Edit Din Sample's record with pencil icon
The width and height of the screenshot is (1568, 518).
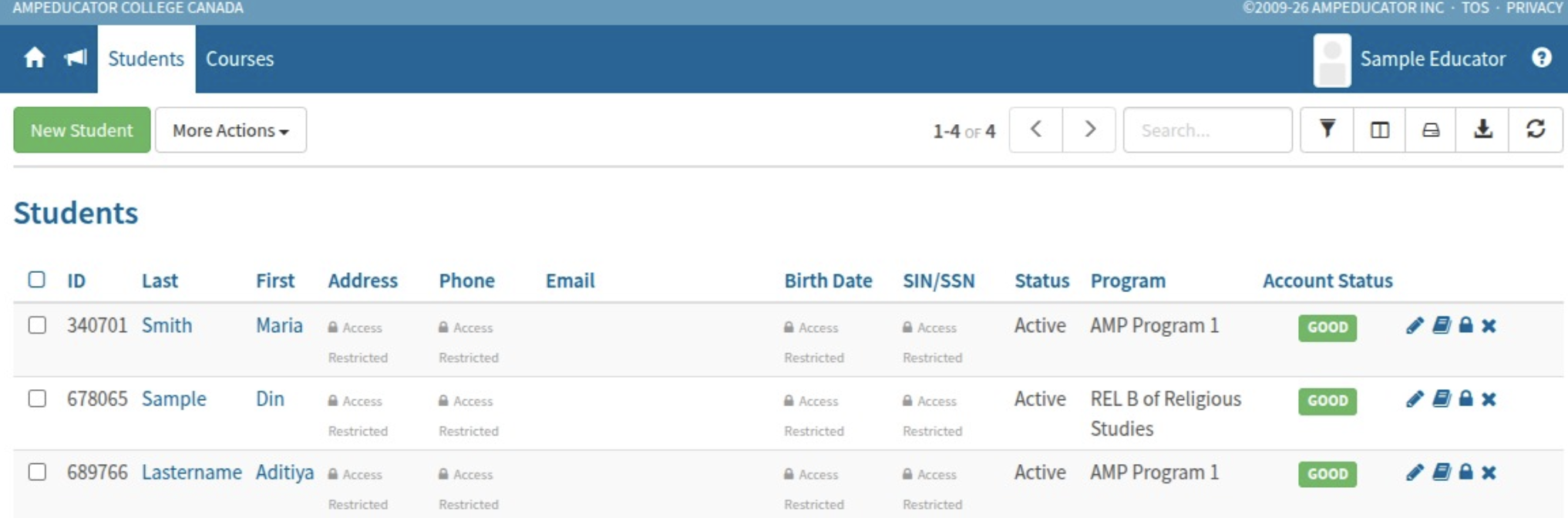pyautogui.click(x=1415, y=399)
